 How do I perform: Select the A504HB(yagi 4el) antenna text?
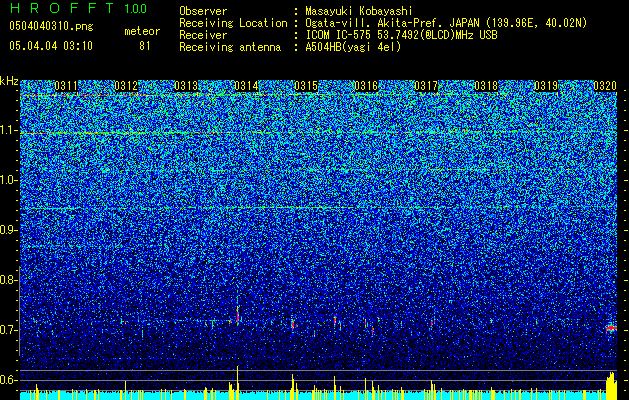coord(353,47)
